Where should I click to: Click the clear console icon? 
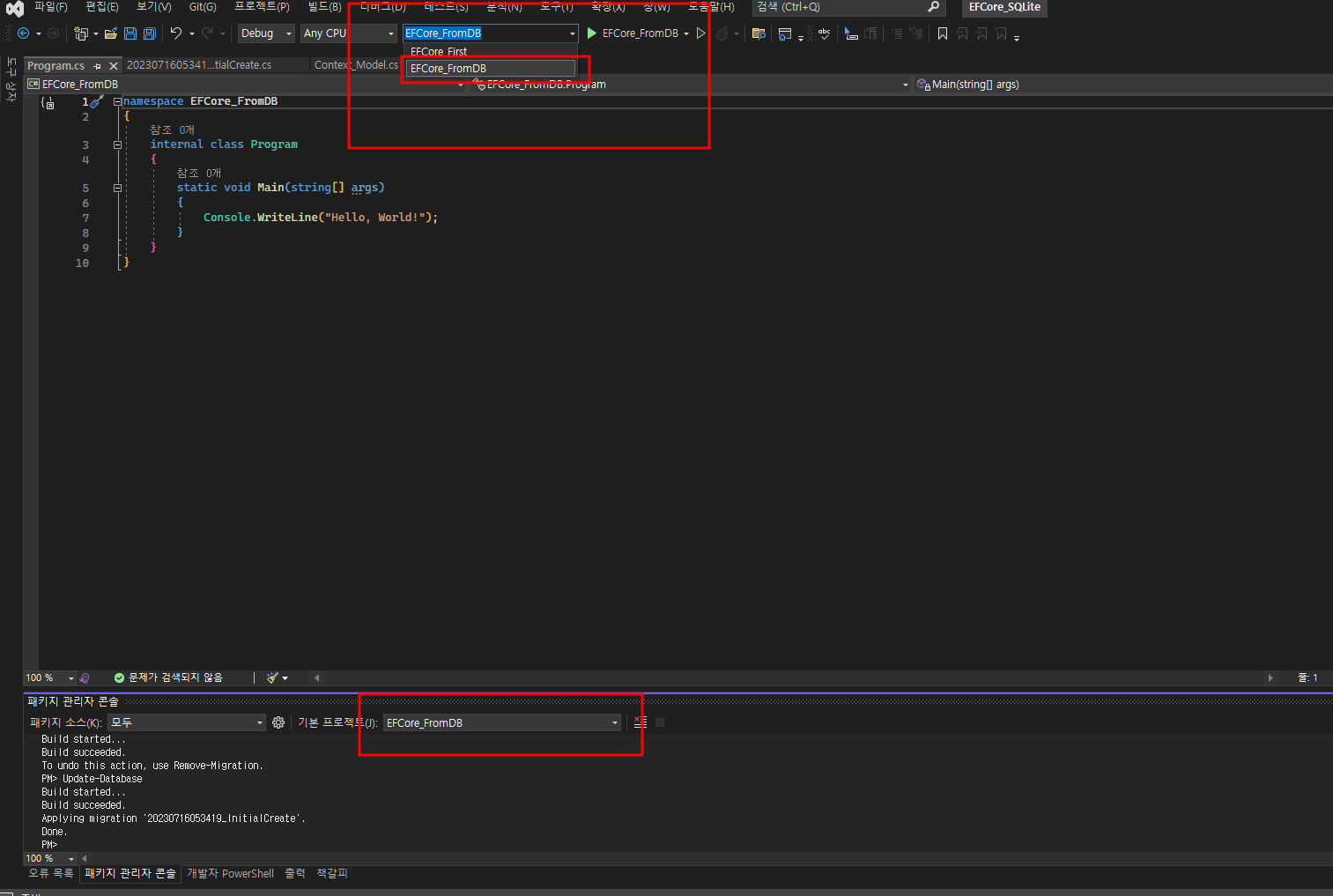[x=641, y=722]
